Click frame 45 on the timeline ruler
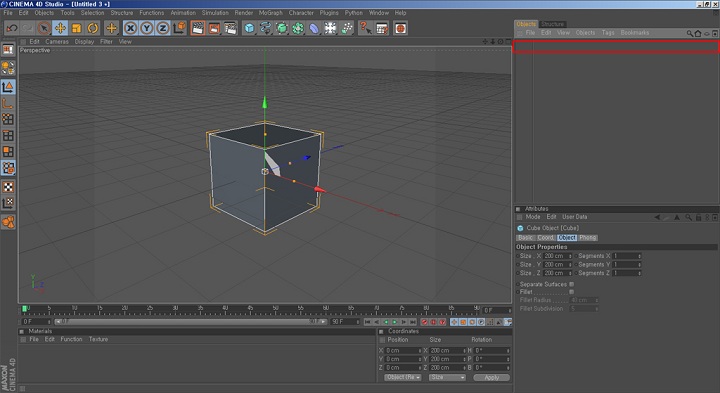The height and width of the screenshot is (393, 720). (x=250, y=309)
